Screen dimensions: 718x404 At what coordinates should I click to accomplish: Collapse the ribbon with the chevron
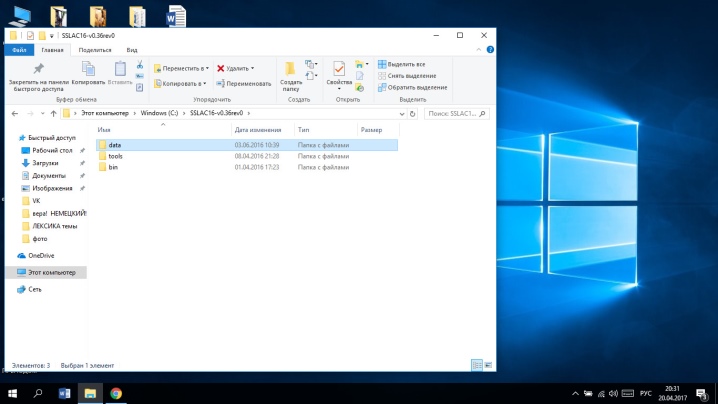point(479,49)
